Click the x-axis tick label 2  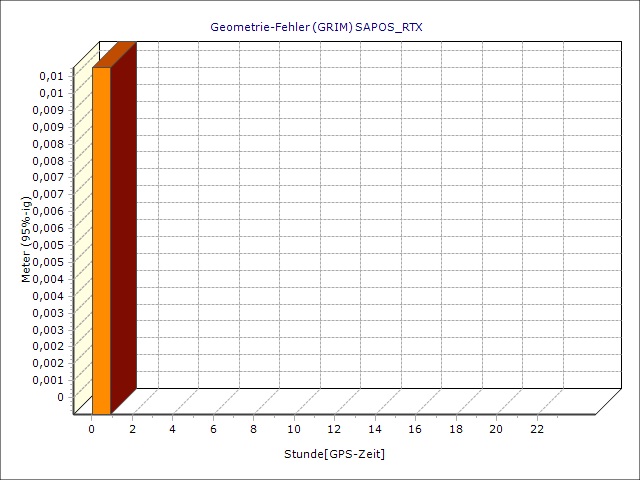pyautogui.click(x=132, y=429)
